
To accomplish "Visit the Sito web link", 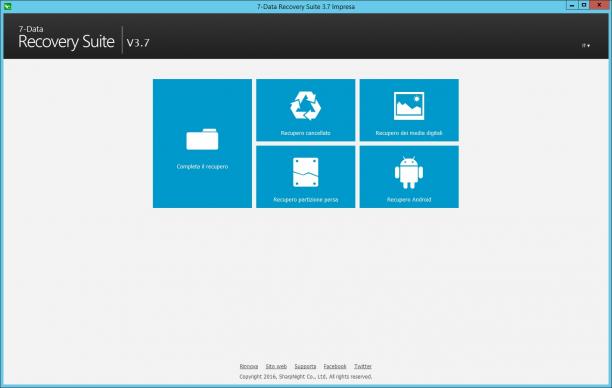I will (x=276, y=366).
